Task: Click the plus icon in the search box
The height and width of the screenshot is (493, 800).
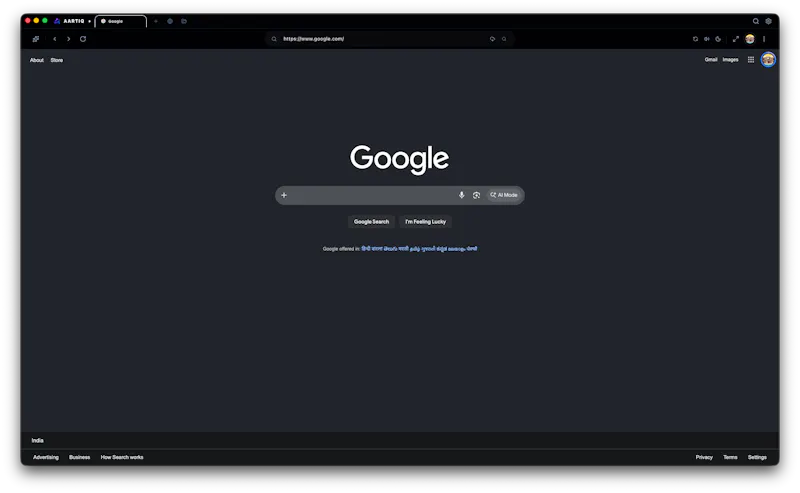Action: tap(284, 195)
